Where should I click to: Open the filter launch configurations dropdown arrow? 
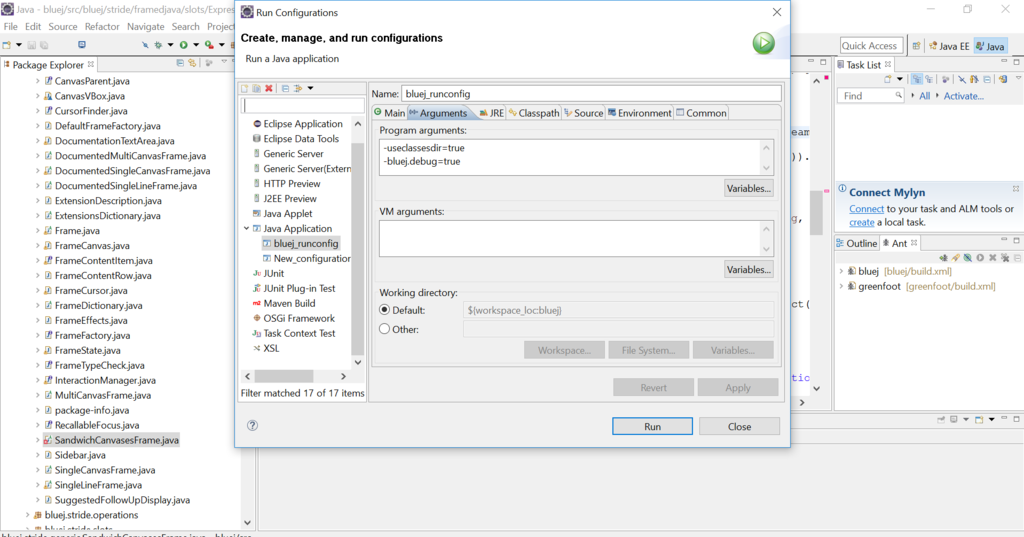[x=310, y=88]
